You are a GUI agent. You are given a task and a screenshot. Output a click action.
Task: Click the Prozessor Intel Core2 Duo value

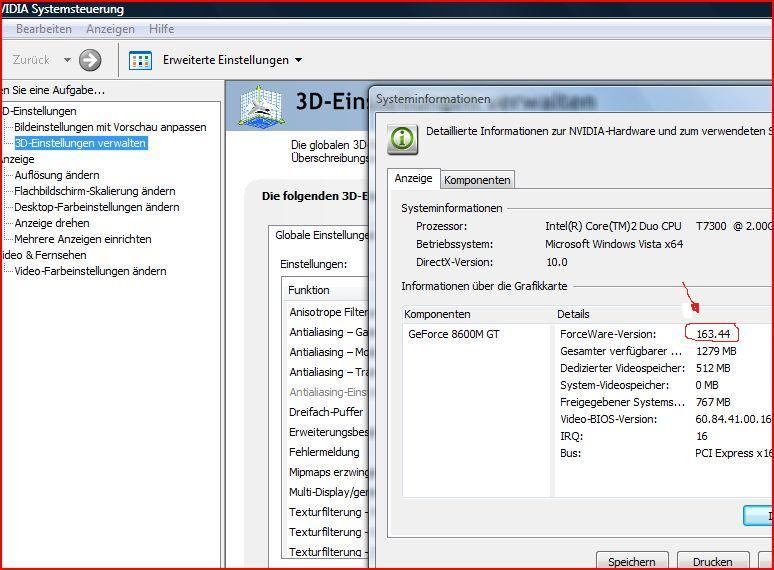tap(658, 227)
